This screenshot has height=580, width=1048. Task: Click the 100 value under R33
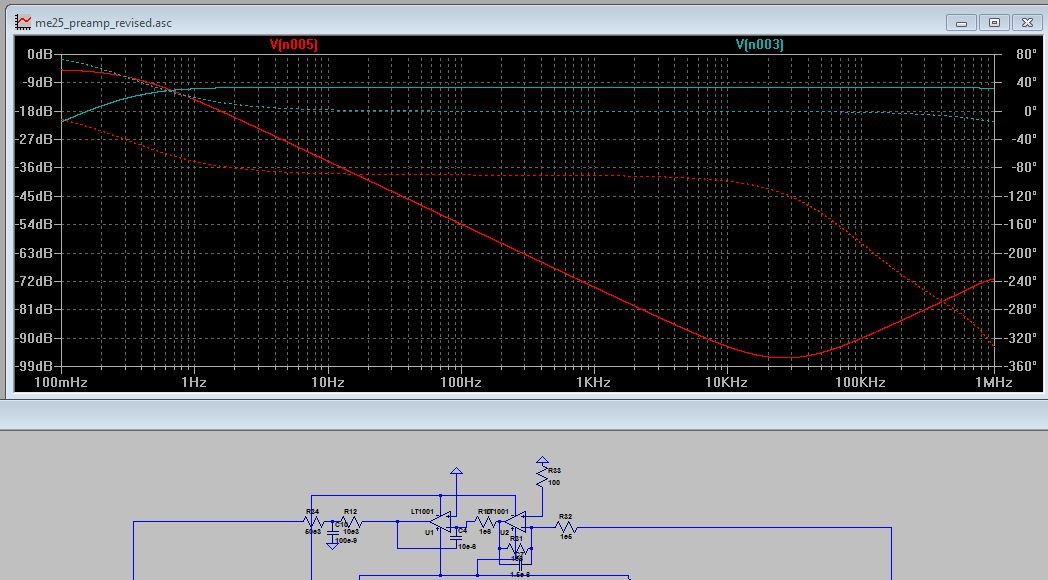pyautogui.click(x=554, y=482)
